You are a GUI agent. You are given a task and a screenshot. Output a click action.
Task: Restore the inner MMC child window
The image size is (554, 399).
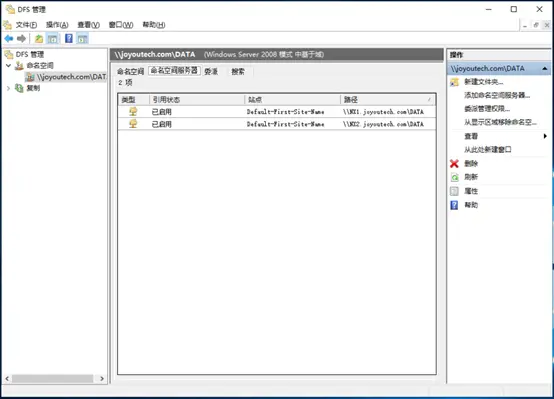[536, 25]
